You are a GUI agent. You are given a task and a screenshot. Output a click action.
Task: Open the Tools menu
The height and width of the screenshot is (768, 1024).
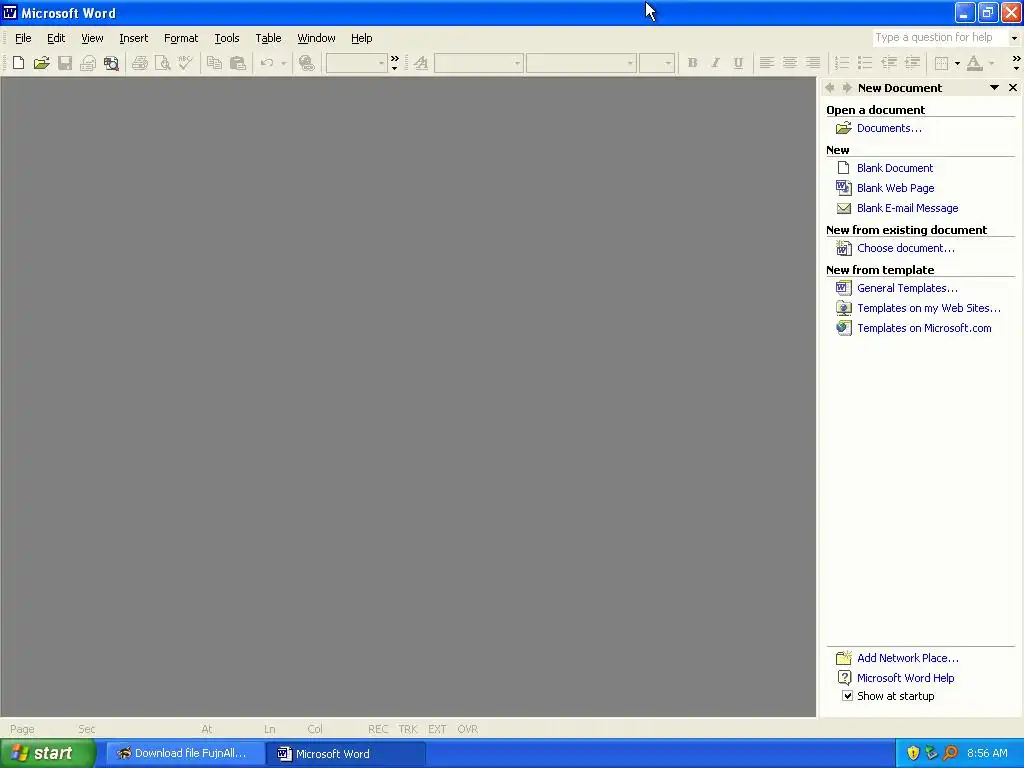coord(227,39)
